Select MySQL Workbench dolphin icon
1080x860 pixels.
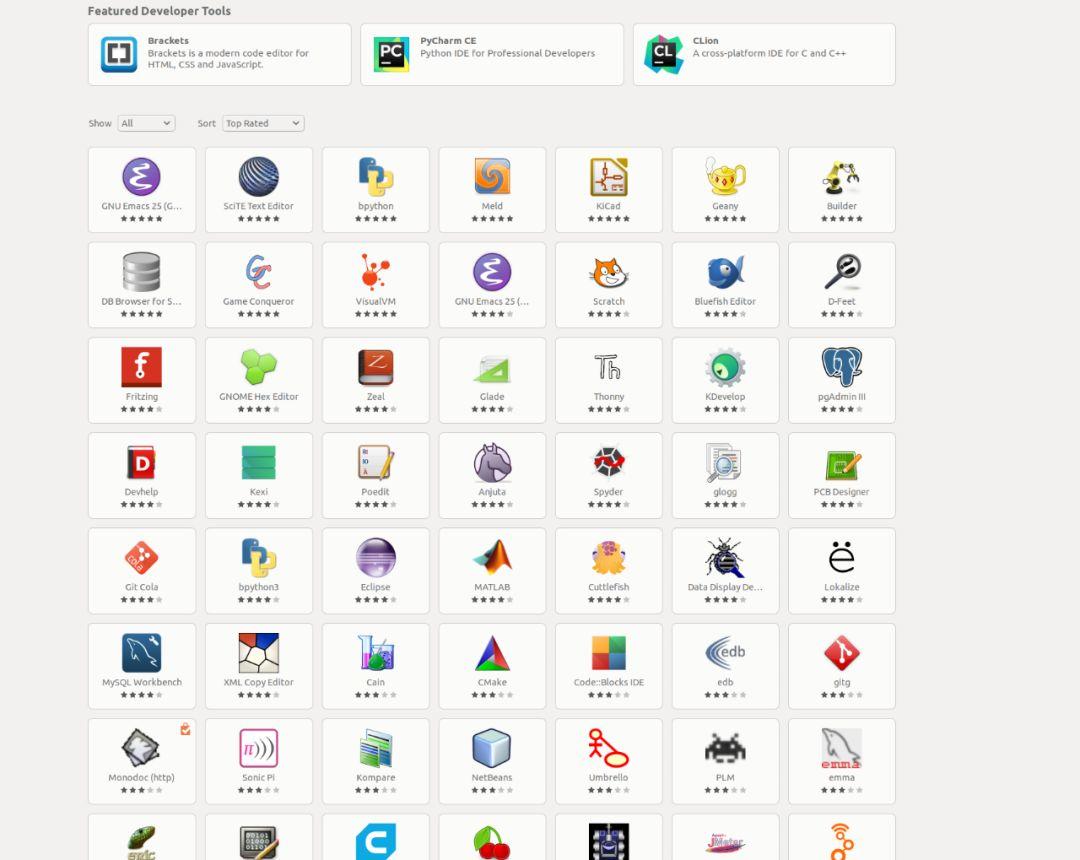141,653
